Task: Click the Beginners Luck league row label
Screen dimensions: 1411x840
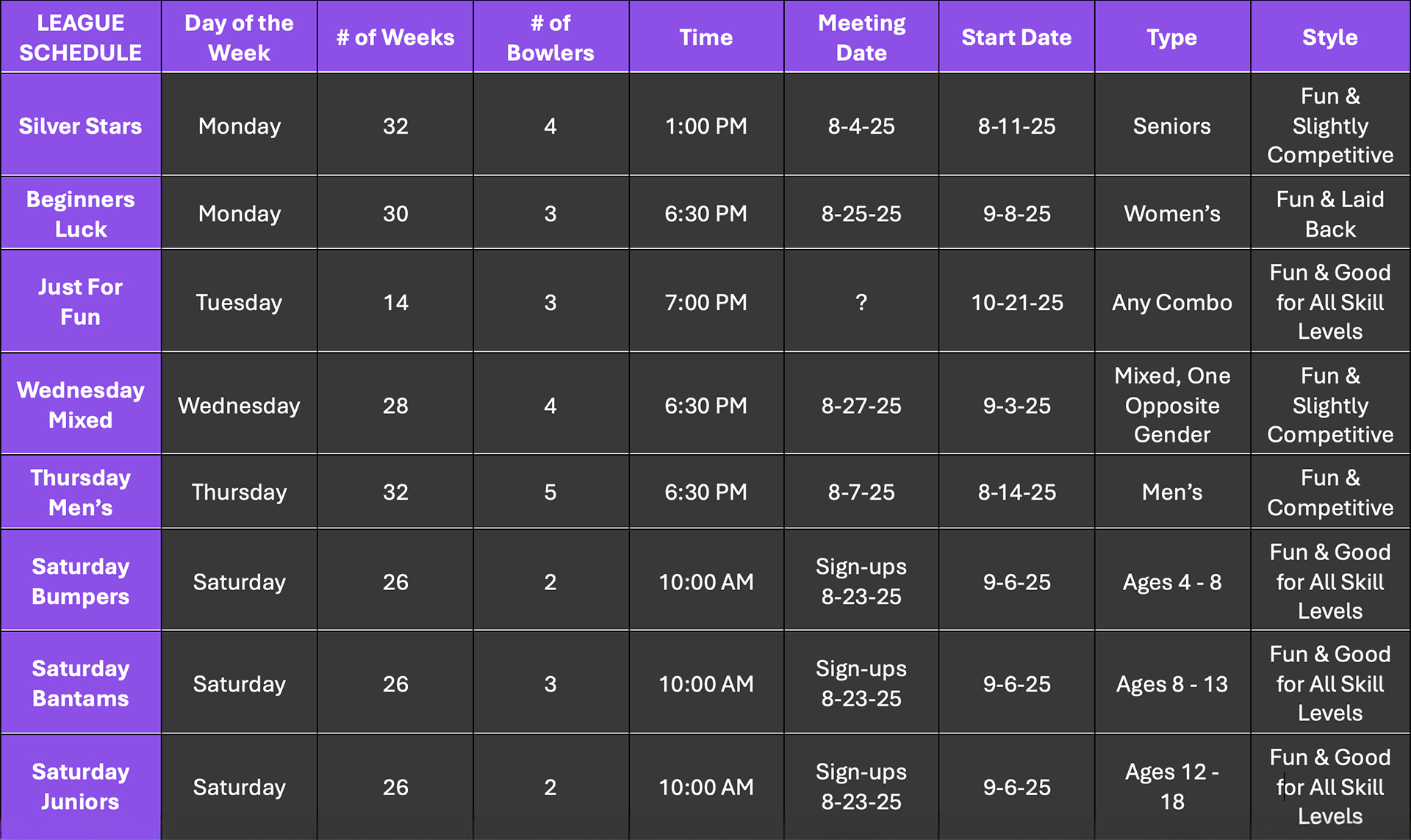Action: pyautogui.click(x=81, y=213)
